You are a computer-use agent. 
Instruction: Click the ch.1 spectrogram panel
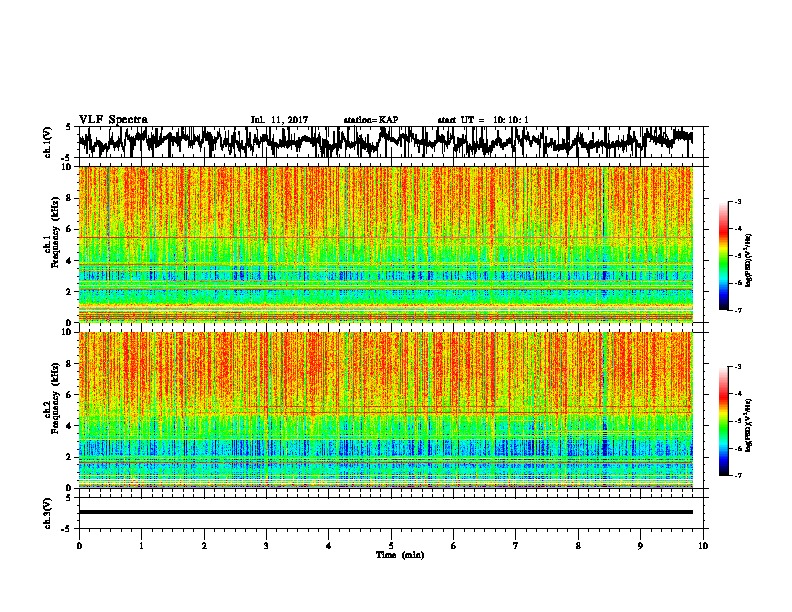(x=385, y=244)
